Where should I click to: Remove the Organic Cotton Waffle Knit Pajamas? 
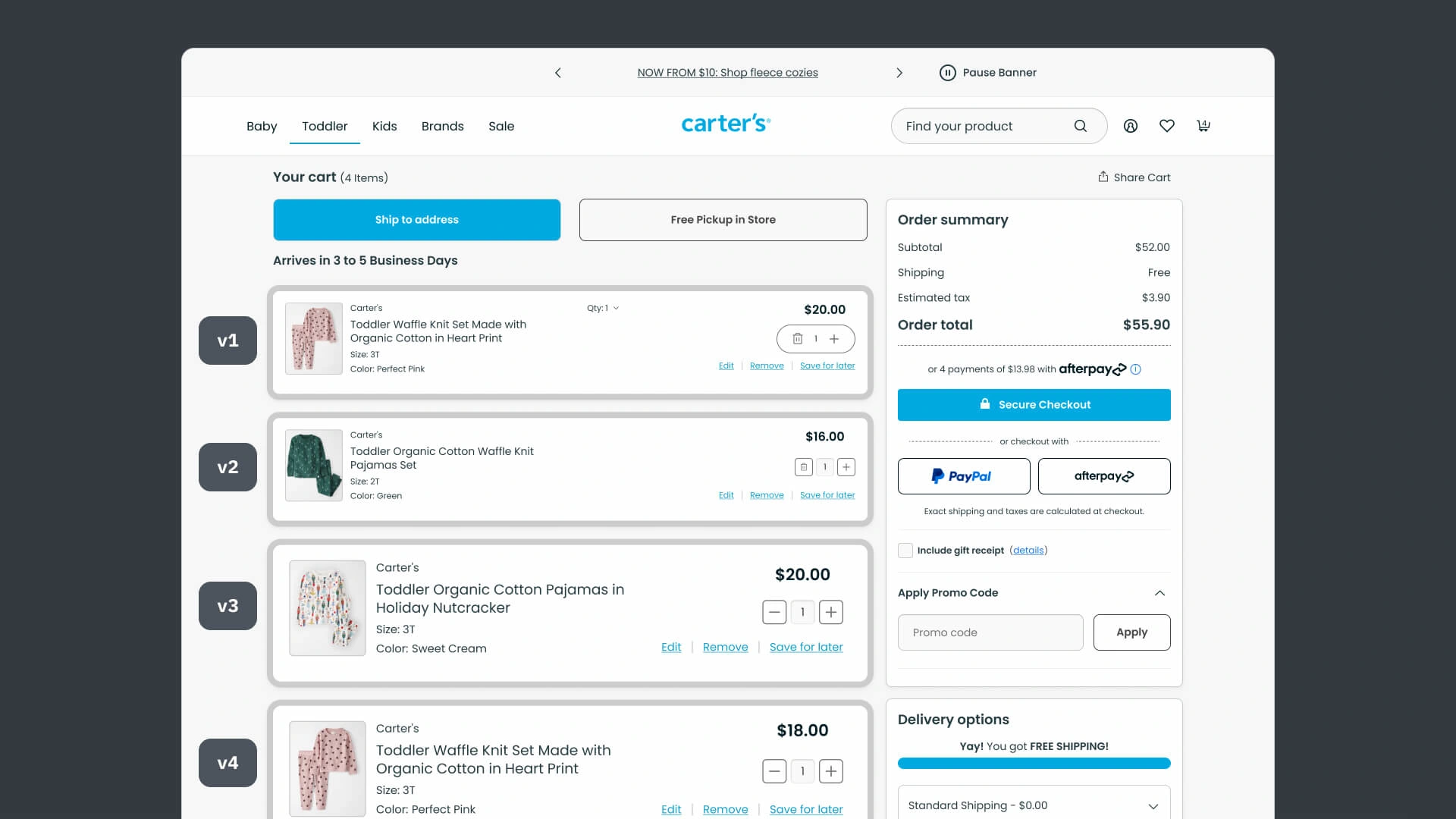point(766,495)
